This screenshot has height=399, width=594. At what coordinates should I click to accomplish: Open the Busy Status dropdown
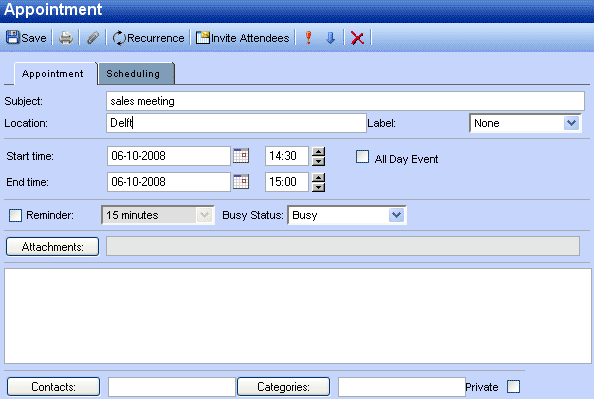pyautogui.click(x=396, y=215)
